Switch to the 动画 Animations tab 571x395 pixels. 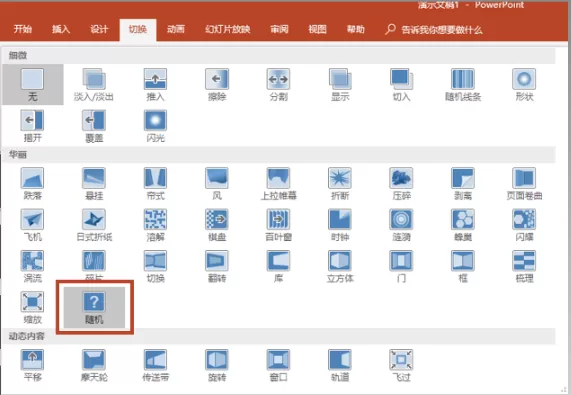click(x=176, y=29)
